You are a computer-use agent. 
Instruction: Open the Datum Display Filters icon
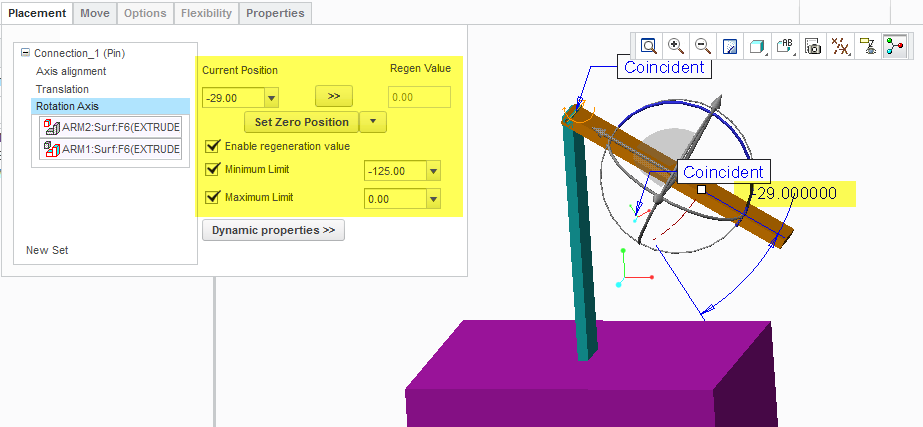click(x=840, y=46)
